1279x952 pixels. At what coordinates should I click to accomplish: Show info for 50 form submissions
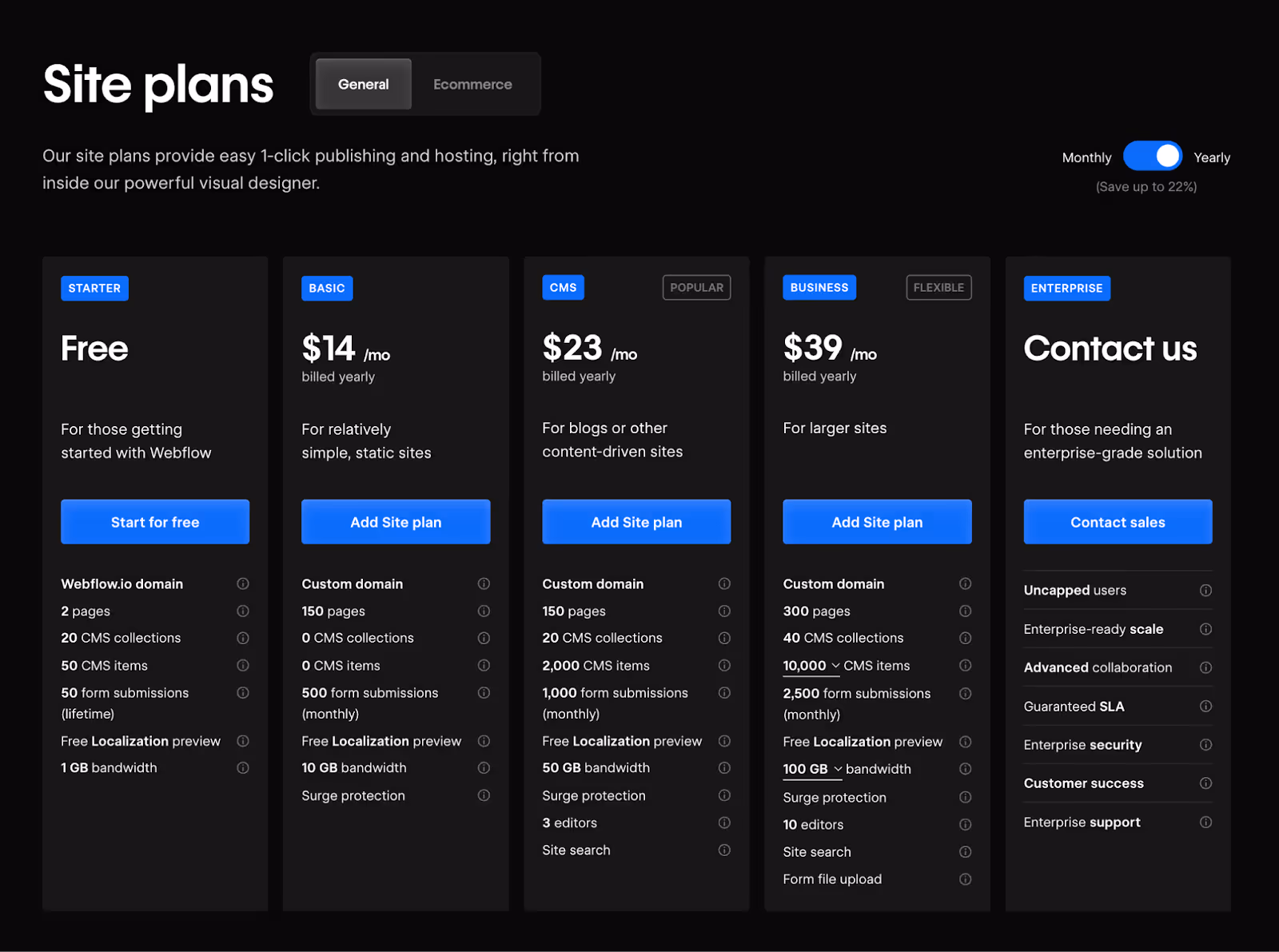click(243, 692)
